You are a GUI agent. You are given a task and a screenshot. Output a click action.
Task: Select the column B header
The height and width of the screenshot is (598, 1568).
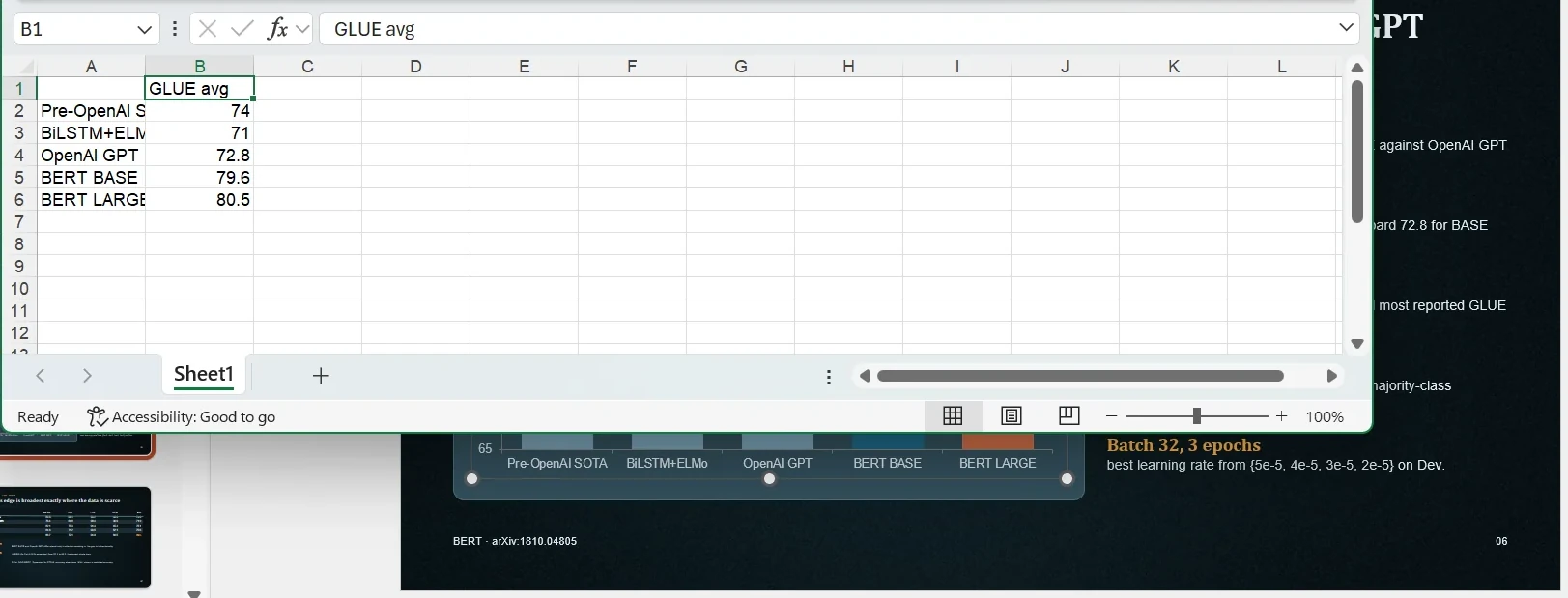200,66
